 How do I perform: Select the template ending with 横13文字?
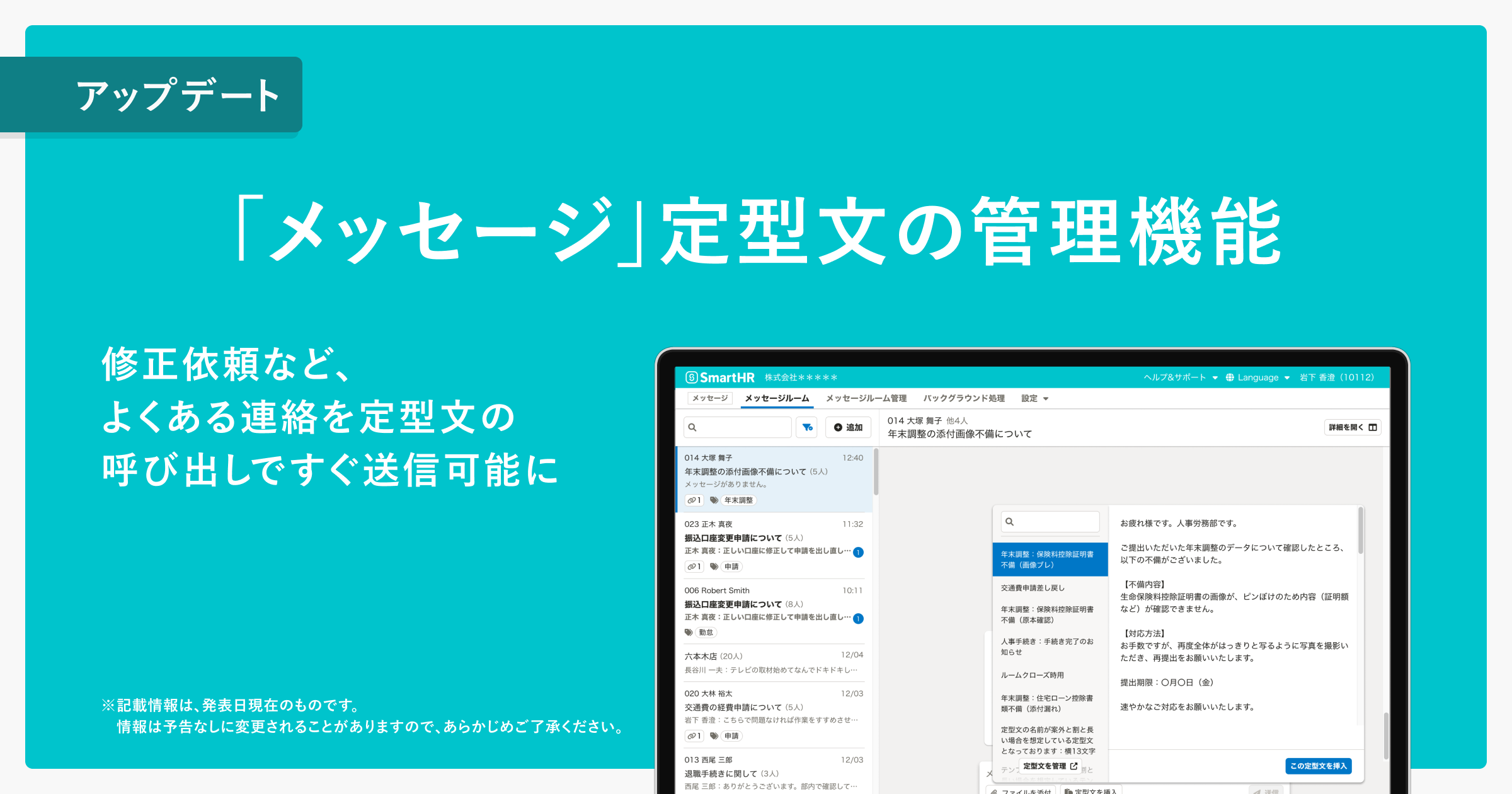point(1050,740)
